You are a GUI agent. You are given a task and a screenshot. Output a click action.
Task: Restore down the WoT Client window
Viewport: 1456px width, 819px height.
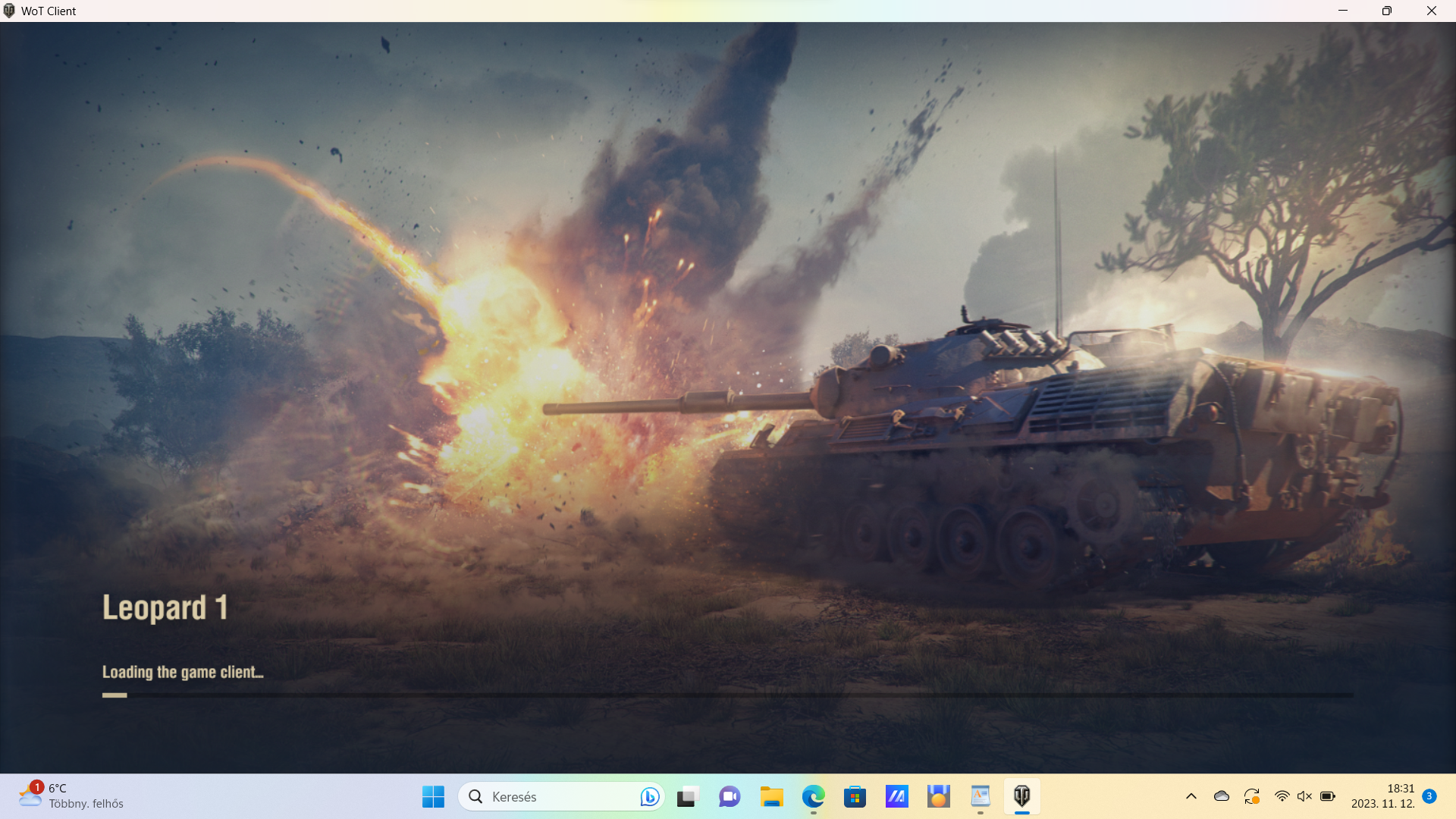pyautogui.click(x=1387, y=11)
